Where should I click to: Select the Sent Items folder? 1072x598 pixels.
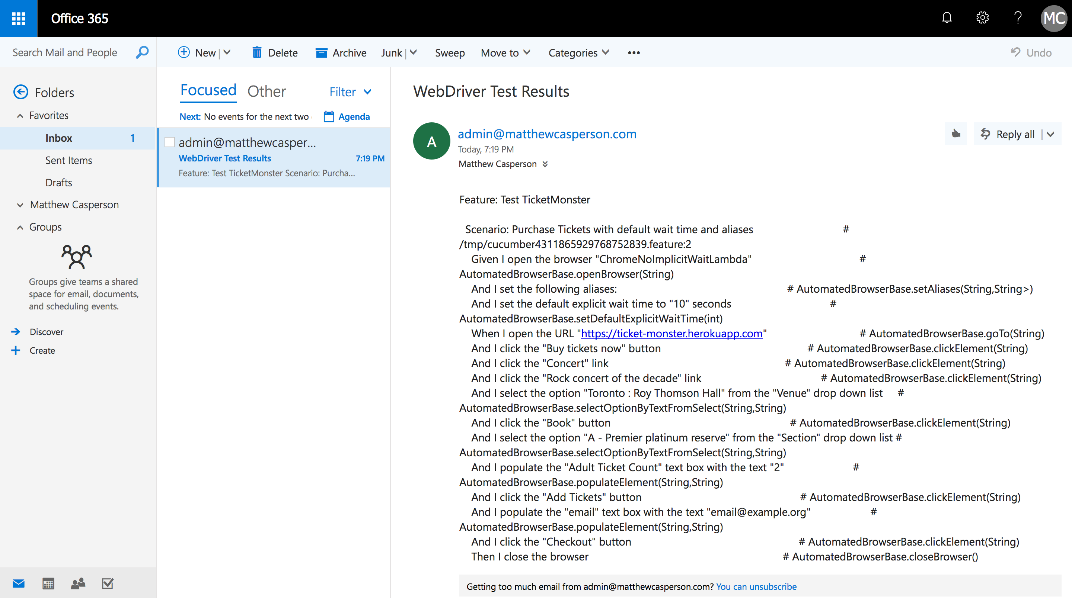coord(68,160)
